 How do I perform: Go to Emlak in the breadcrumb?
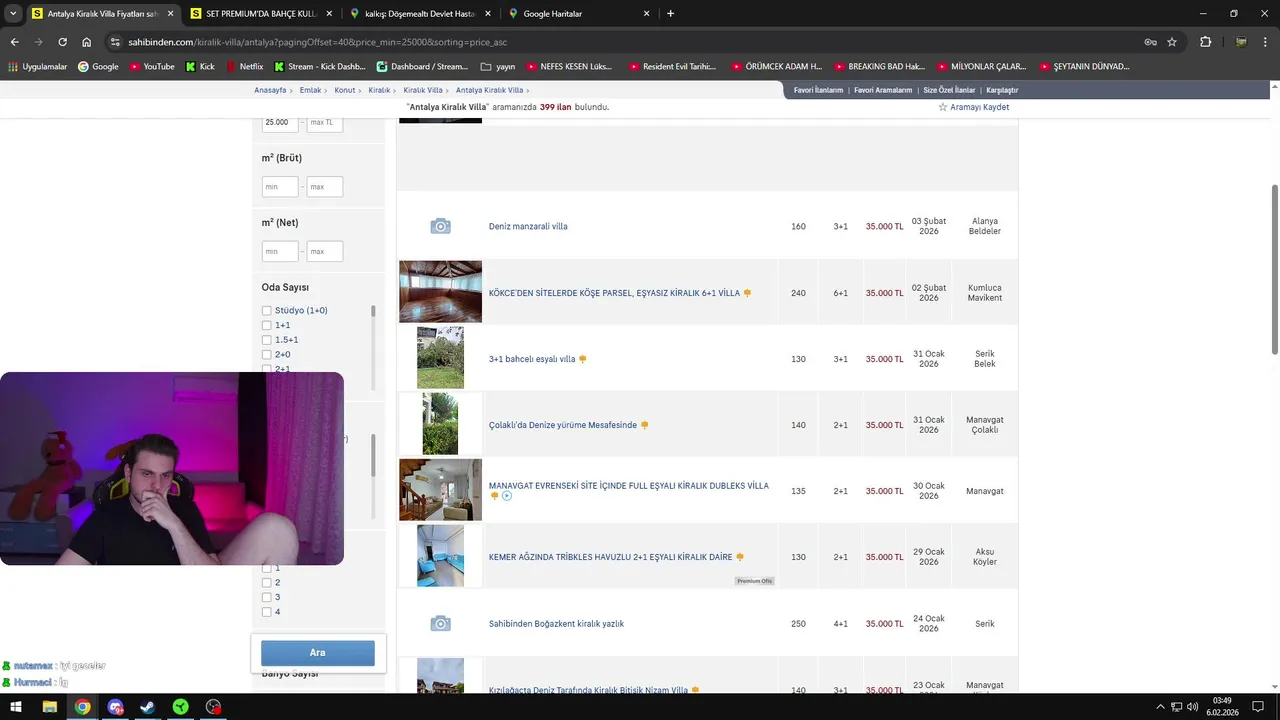pyautogui.click(x=311, y=90)
